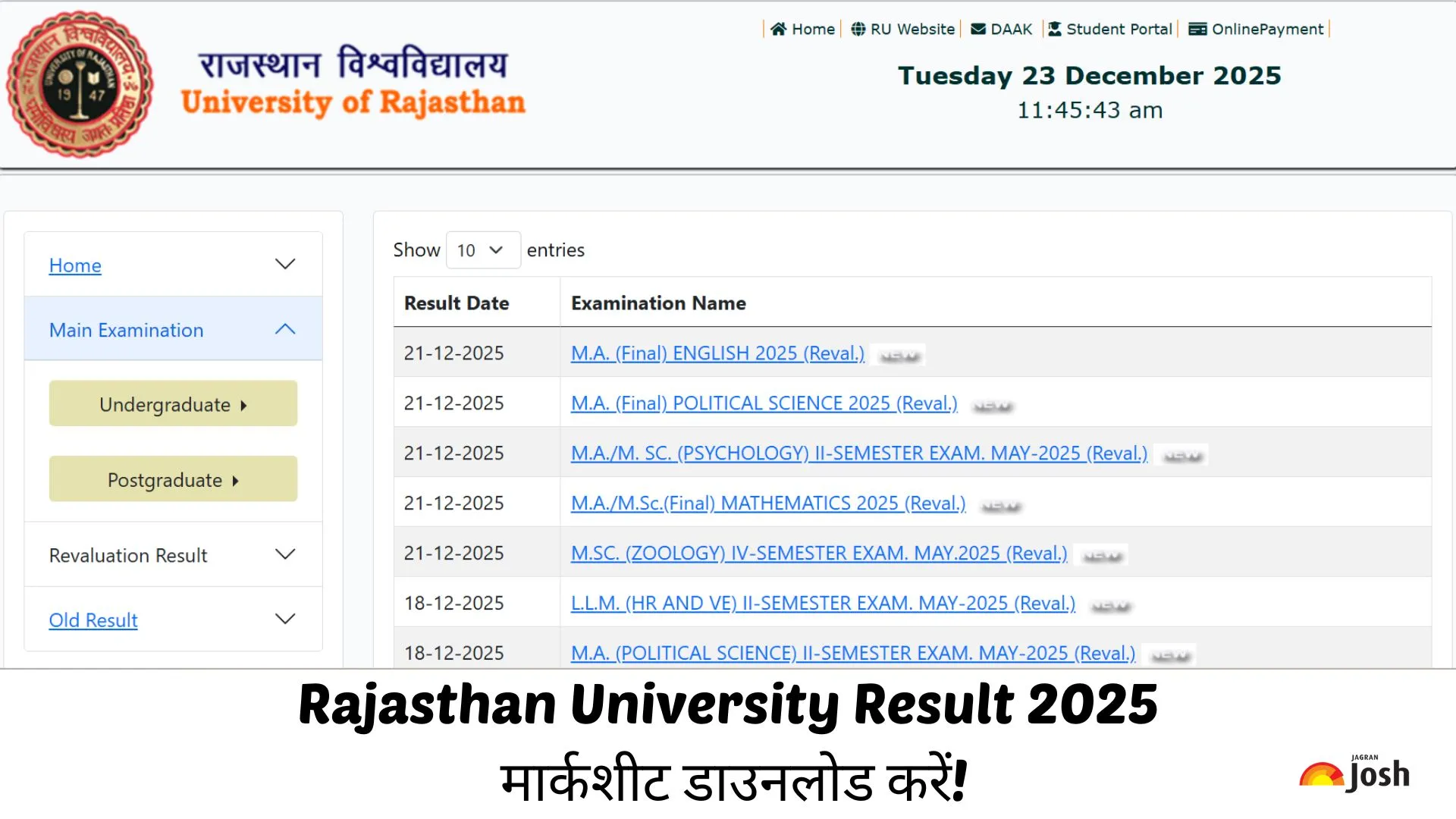Open the Show entries count dropdown

coord(482,250)
